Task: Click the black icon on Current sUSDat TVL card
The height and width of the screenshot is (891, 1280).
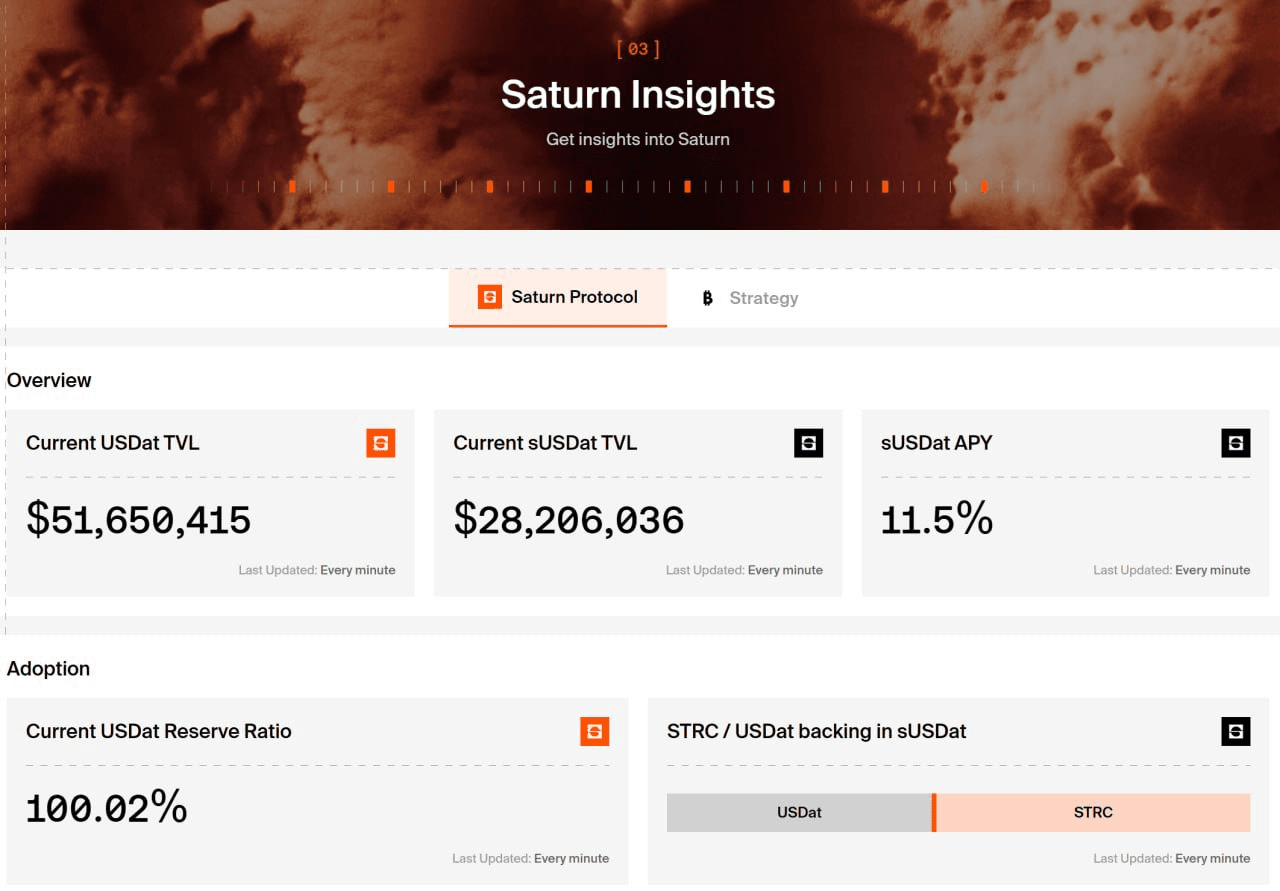Action: (808, 443)
